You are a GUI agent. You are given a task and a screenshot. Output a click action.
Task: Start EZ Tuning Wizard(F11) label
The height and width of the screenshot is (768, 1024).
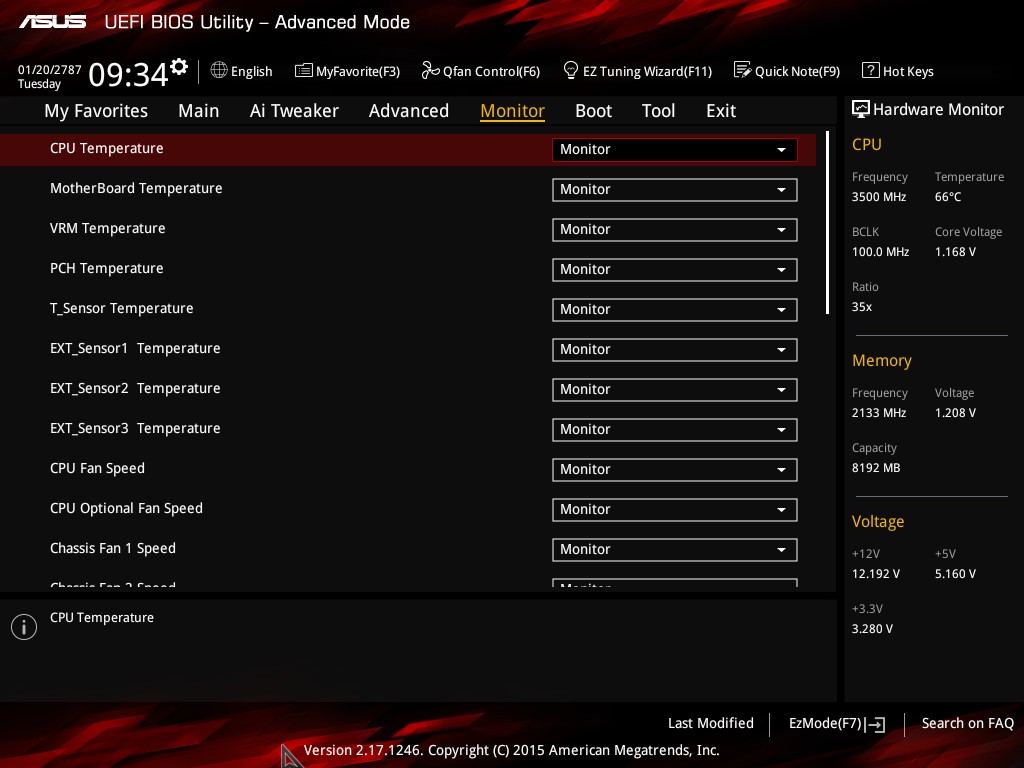[647, 71]
